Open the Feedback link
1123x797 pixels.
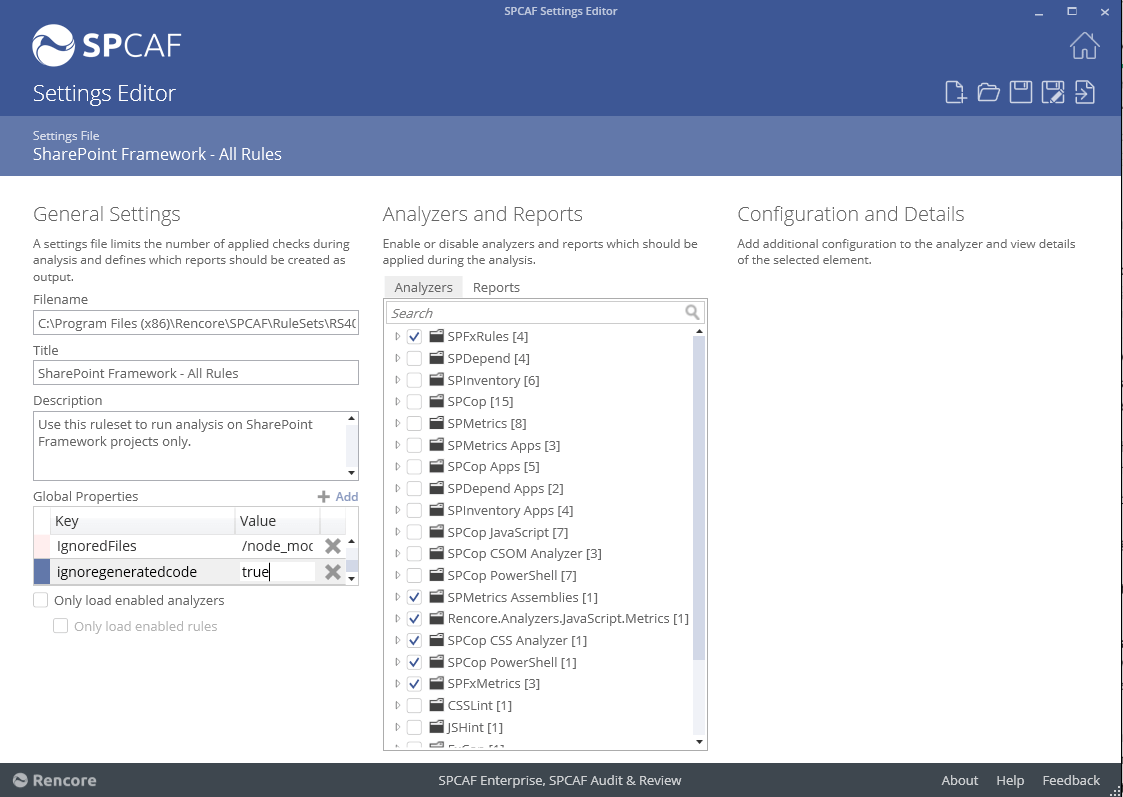1071,781
